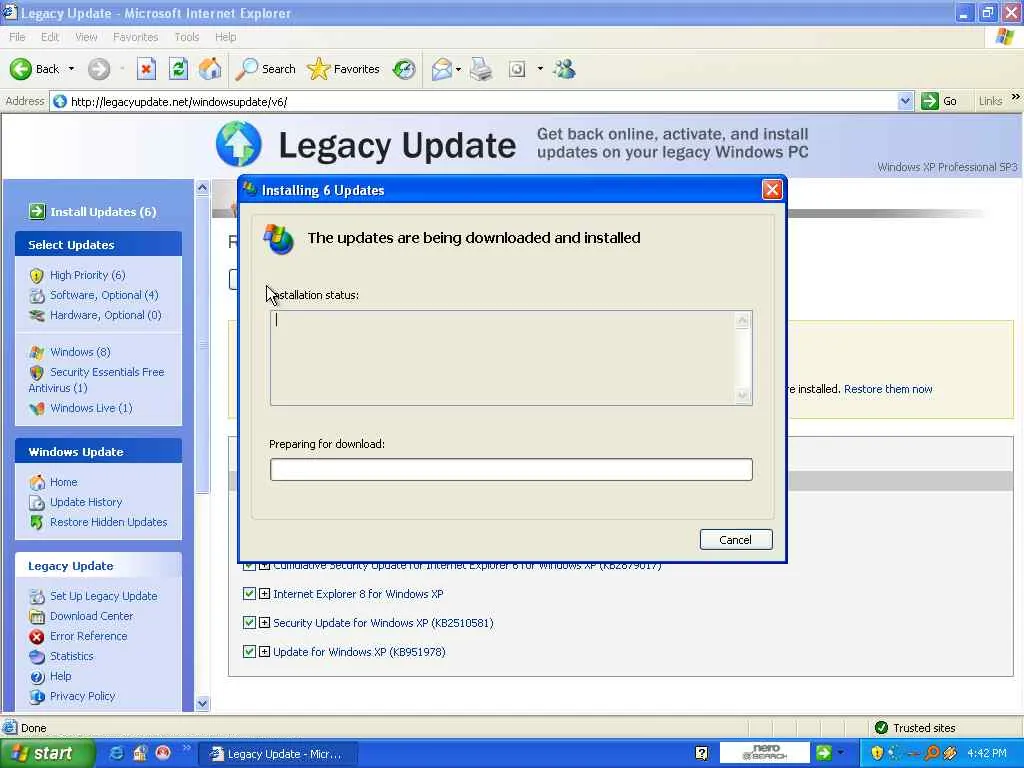
Task: Open the Search magnifier toolbar button
Action: tap(265, 69)
